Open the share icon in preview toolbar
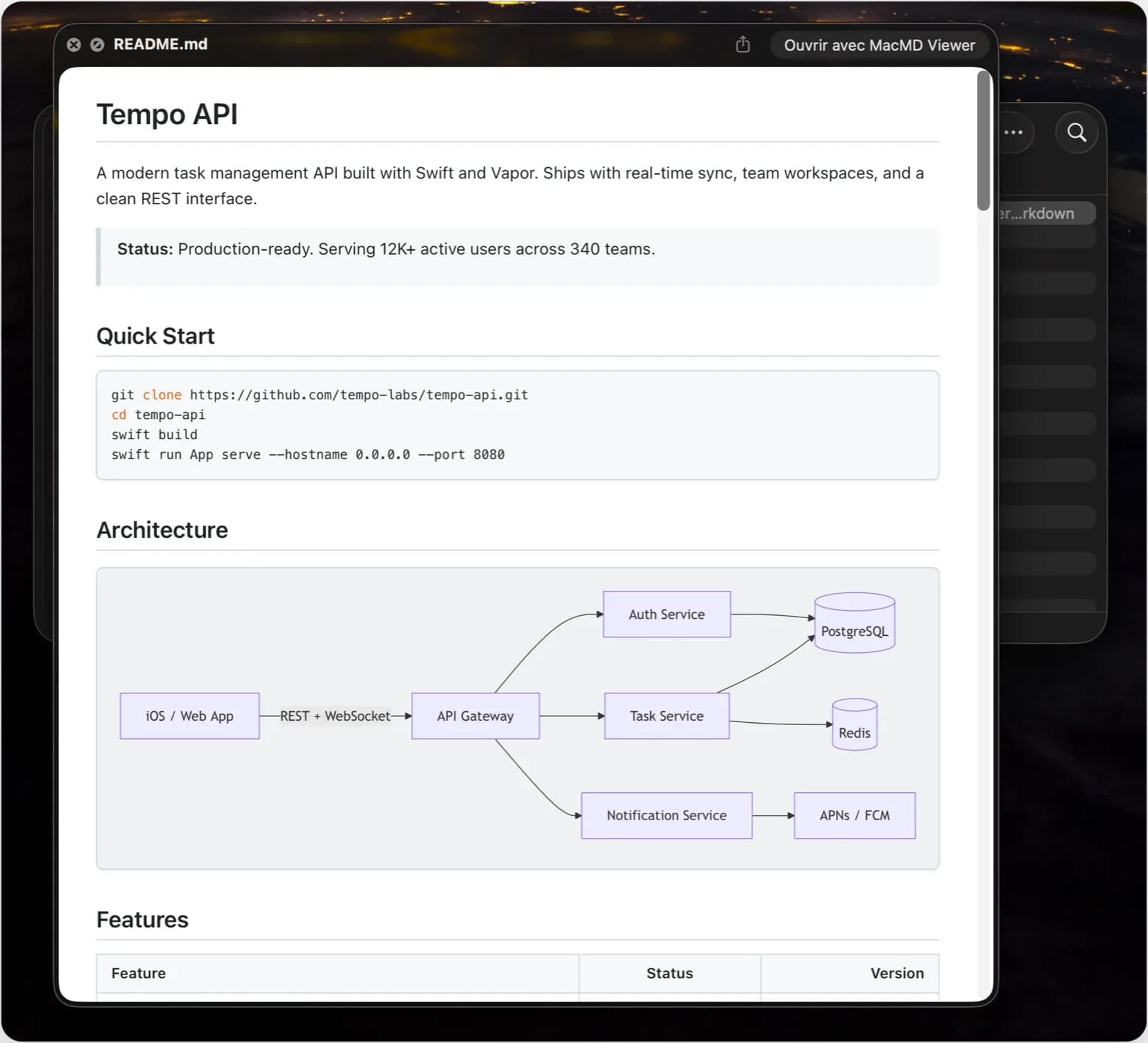The height and width of the screenshot is (1043, 1148). [743, 45]
